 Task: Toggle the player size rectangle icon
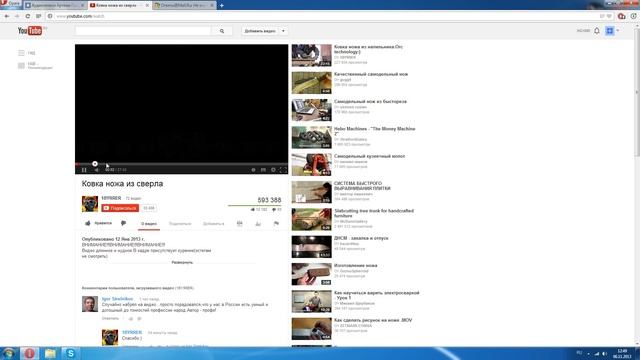[263, 169]
